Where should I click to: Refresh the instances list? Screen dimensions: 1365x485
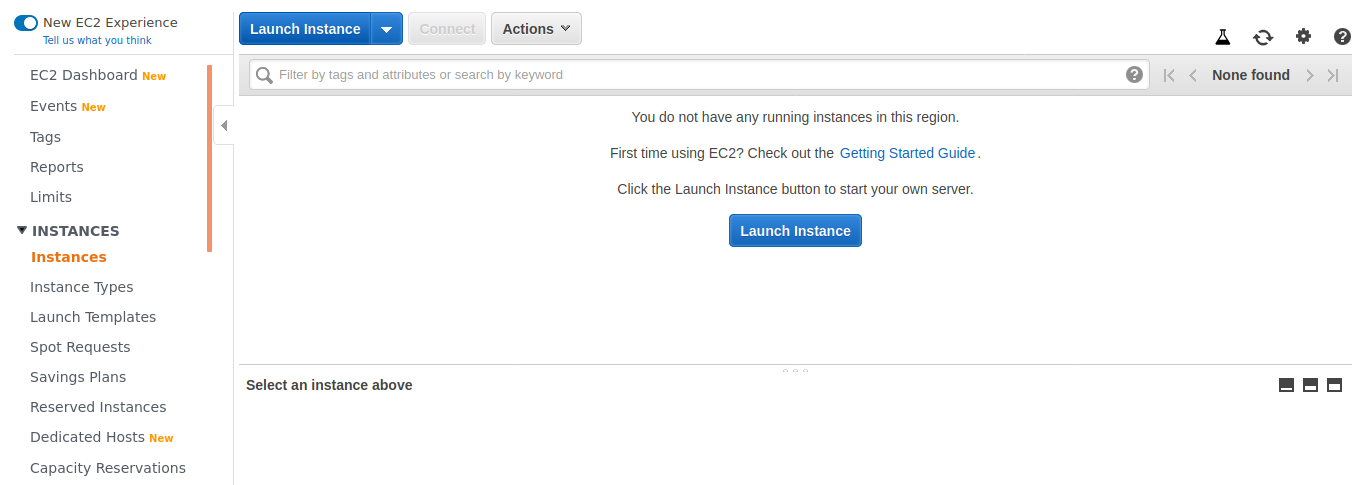[x=1263, y=37]
